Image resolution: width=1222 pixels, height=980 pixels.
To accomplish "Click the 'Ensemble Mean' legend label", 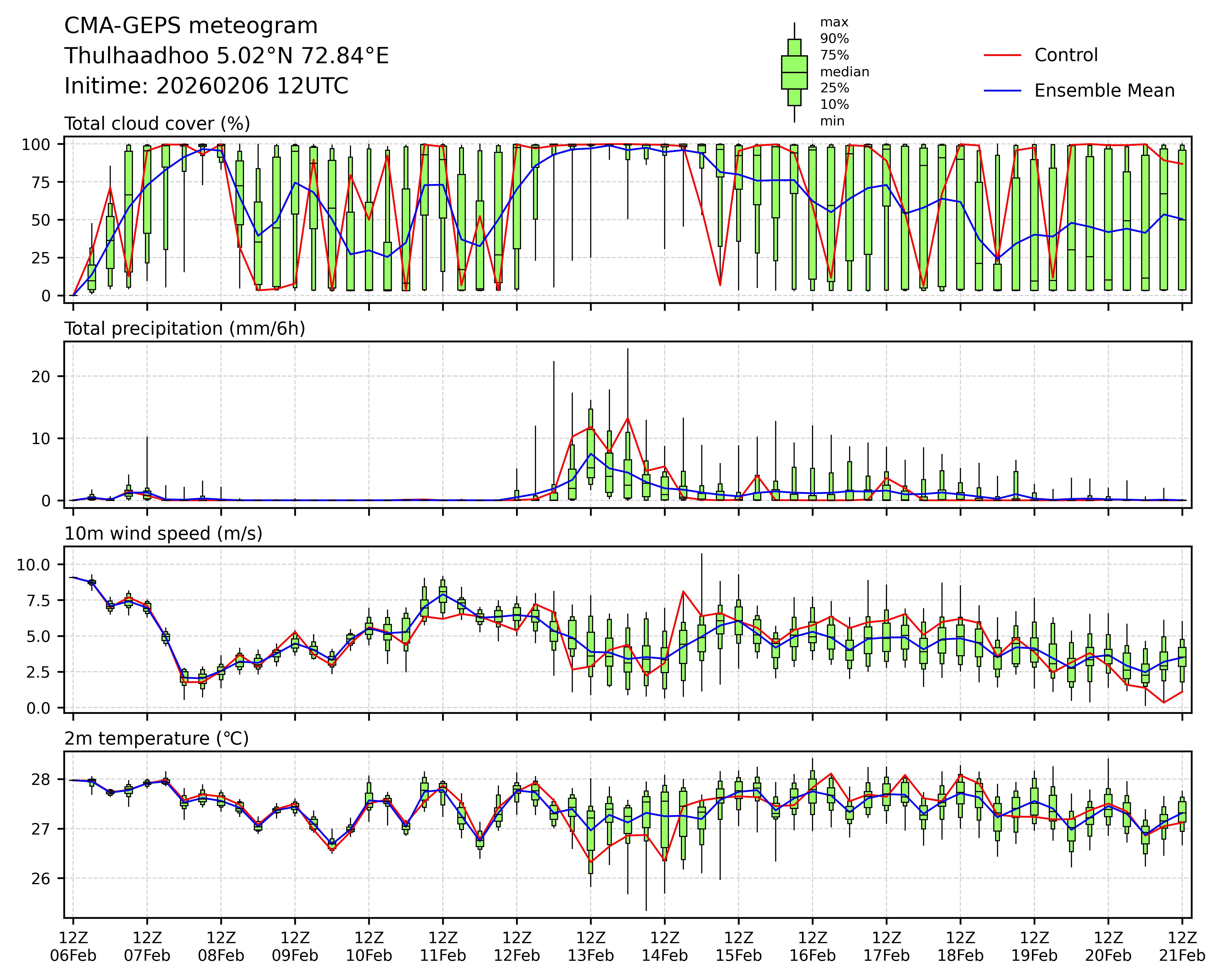I will [x=1104, y=91].
